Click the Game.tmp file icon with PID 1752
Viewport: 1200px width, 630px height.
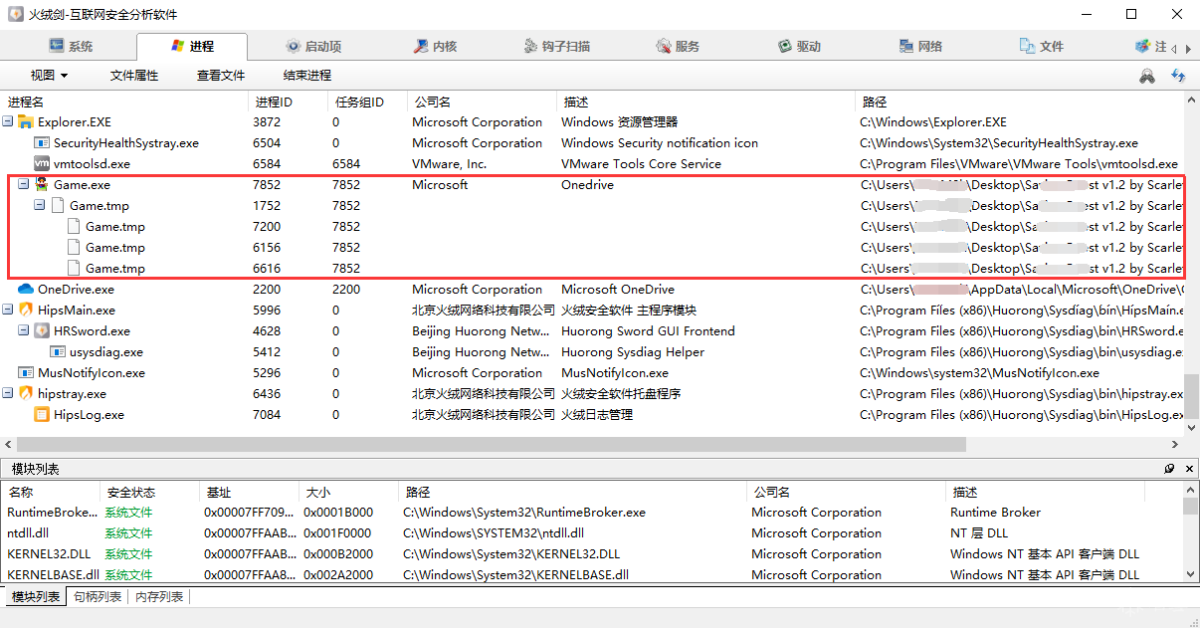(x=58, y=206)
